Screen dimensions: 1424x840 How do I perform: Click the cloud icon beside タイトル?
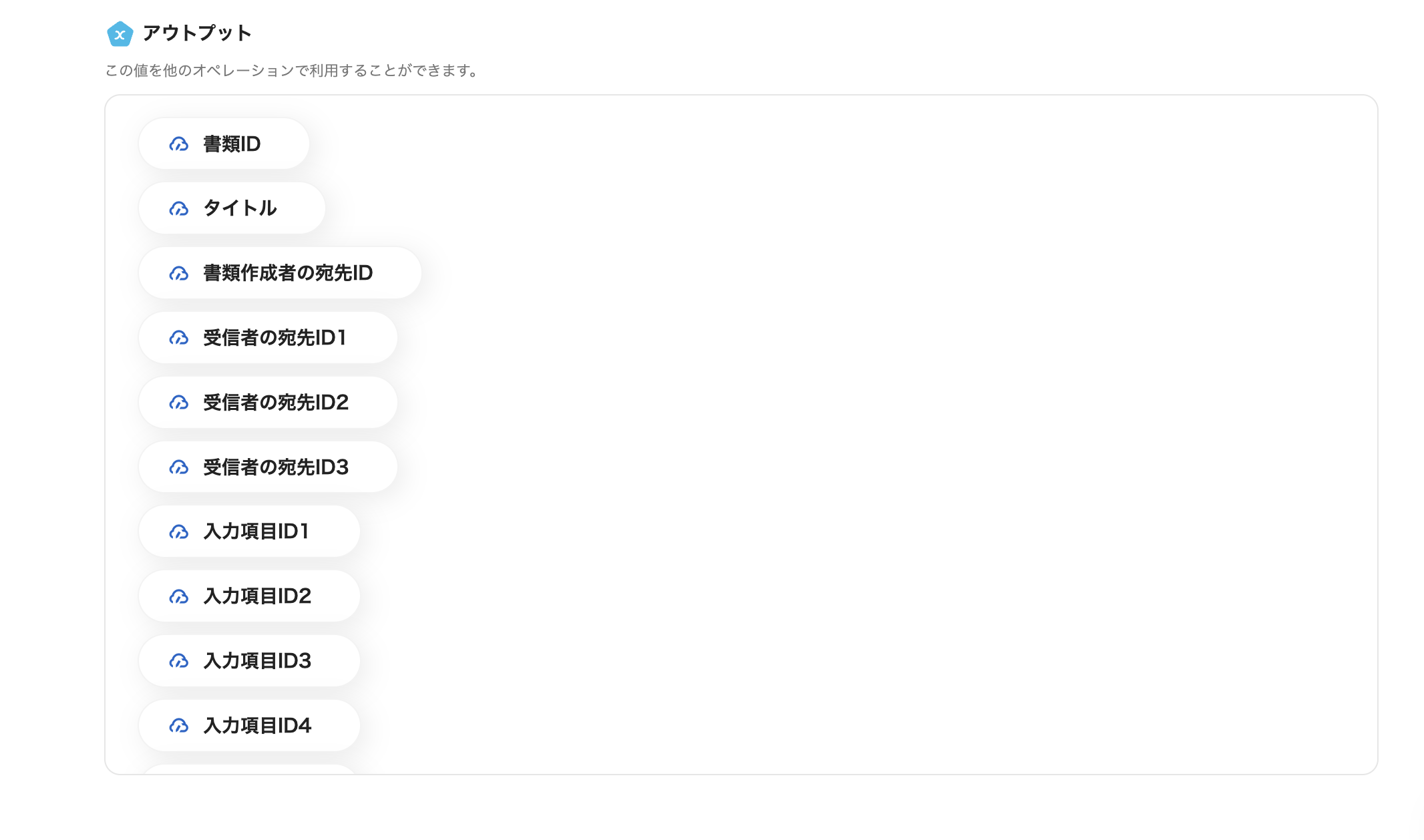tap(179, 209)
